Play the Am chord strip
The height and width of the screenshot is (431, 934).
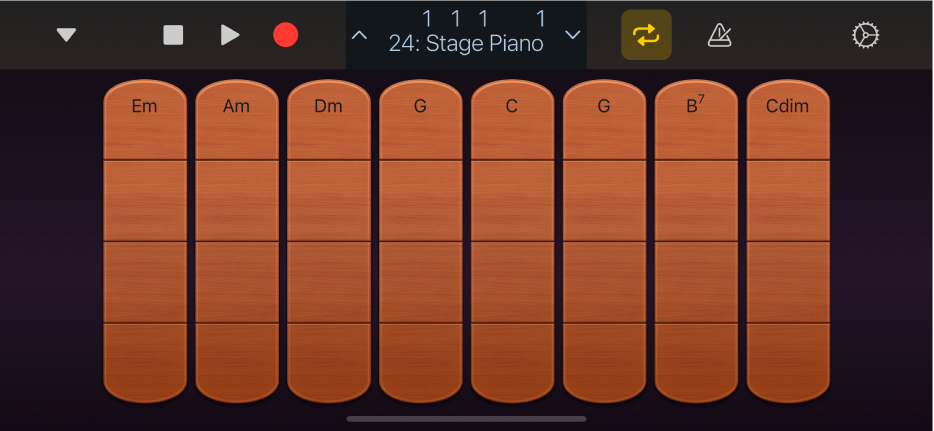pyautogui.click(x=237, y=120)
